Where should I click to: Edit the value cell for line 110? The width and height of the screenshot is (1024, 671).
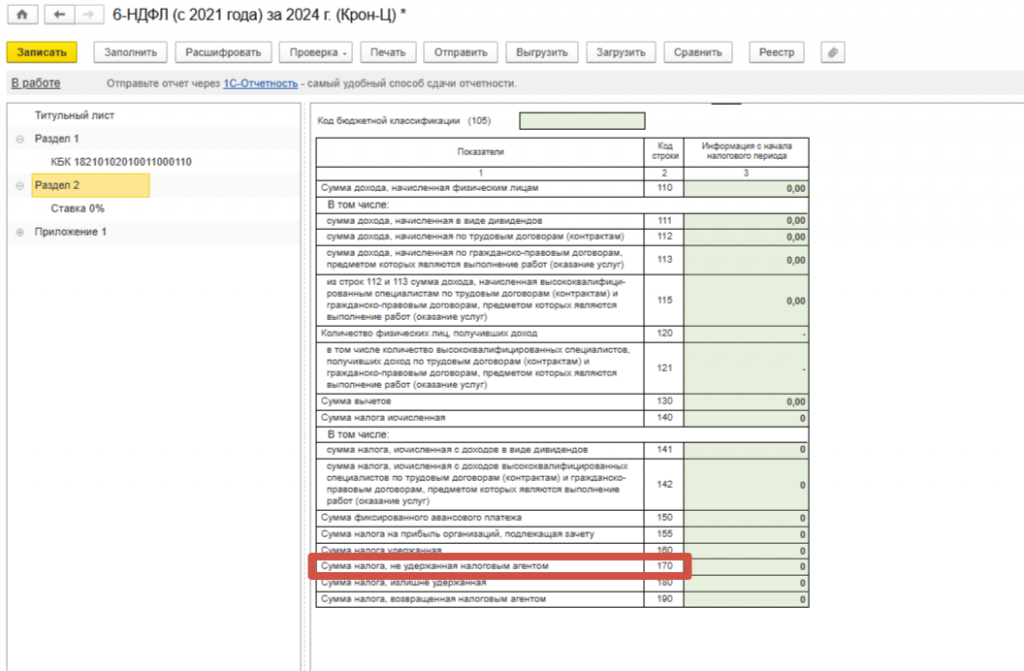(746, 188)
